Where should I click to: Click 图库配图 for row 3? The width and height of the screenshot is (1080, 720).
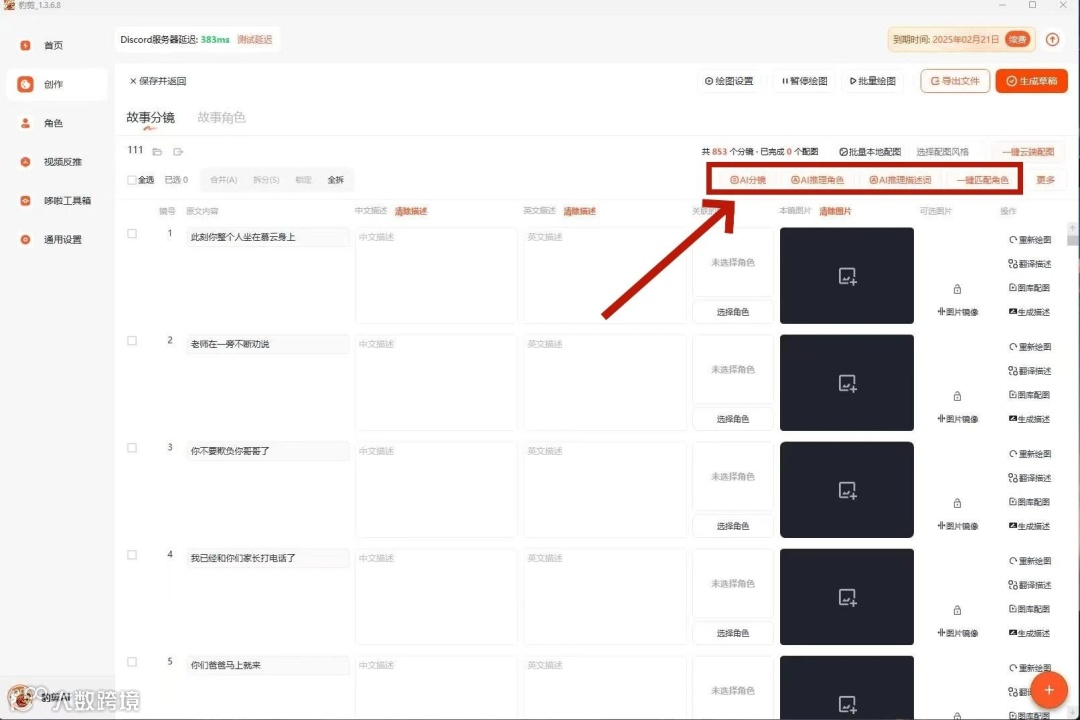pyautogui.click(x=1030, y=502)
